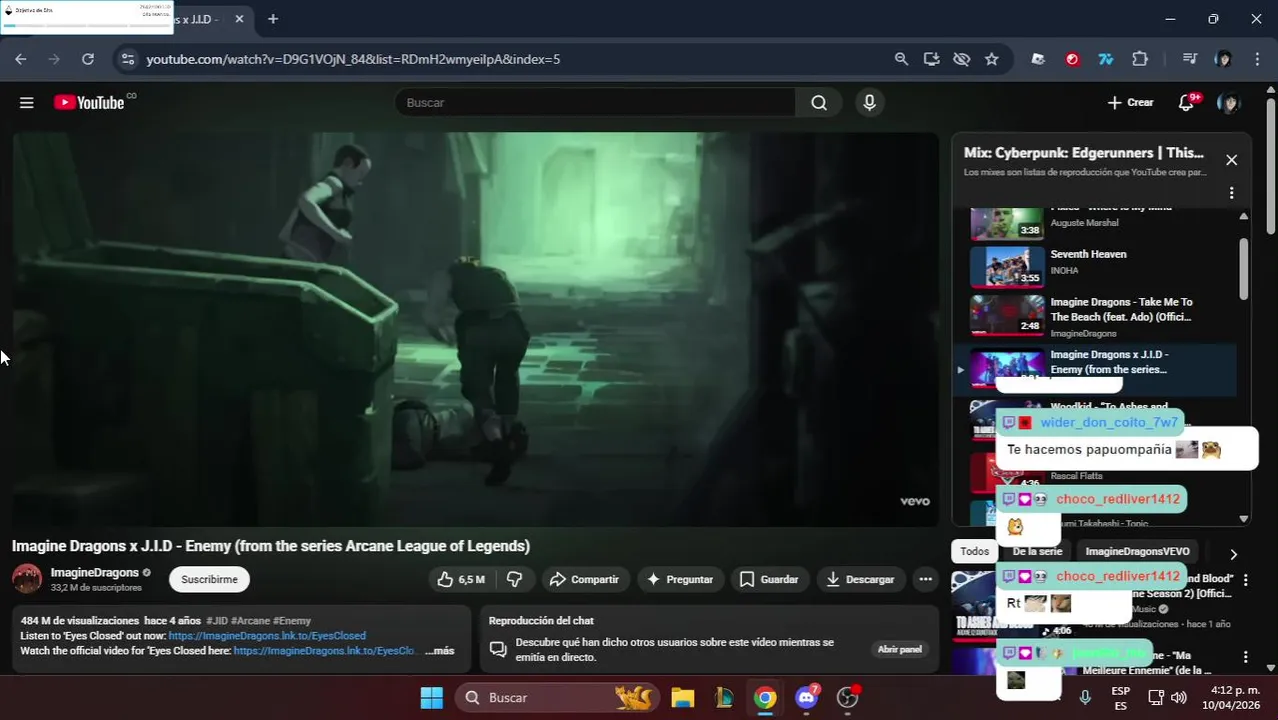Screen dimensions: 1278x720
Task: Open the Mix playlist three-dot options
Action: (1231, 193)
